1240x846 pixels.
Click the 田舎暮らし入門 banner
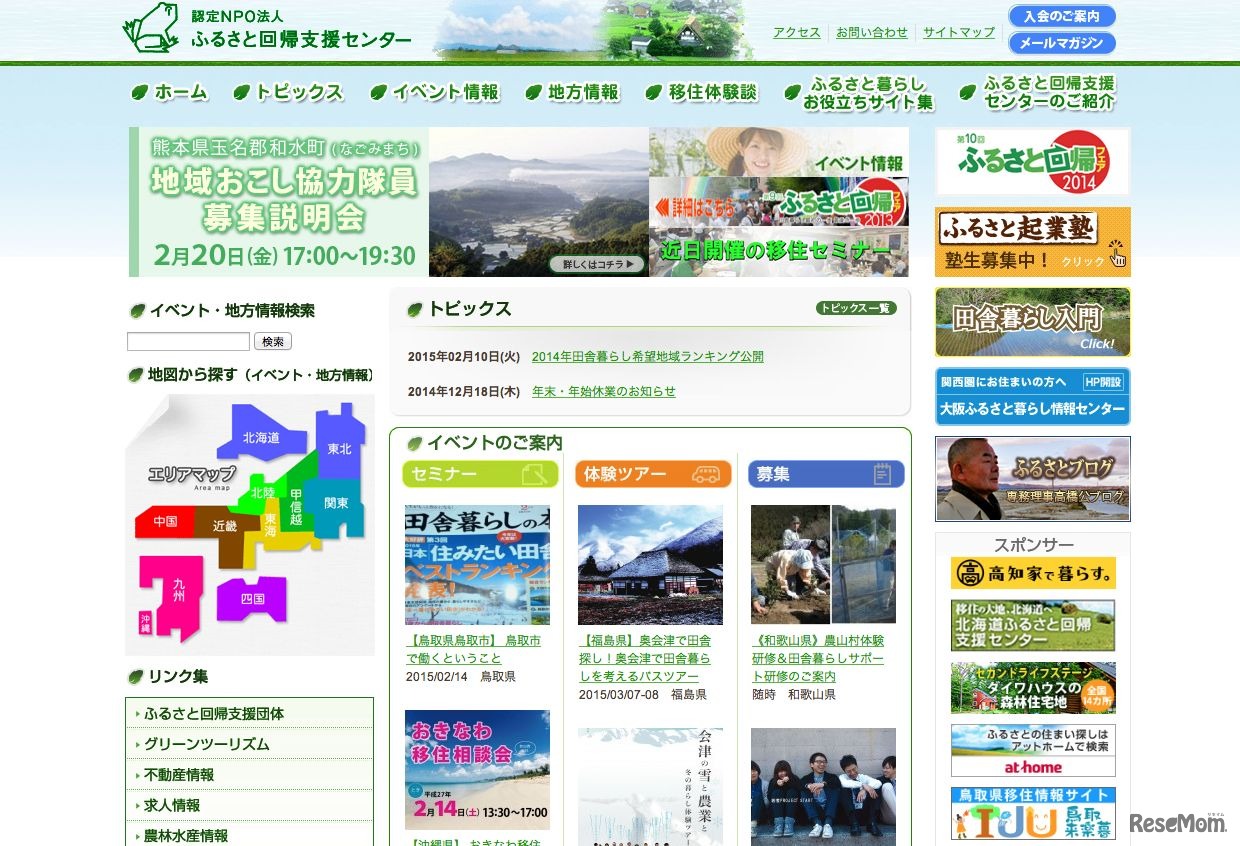pyautogui.click(x=1031, y=322)
